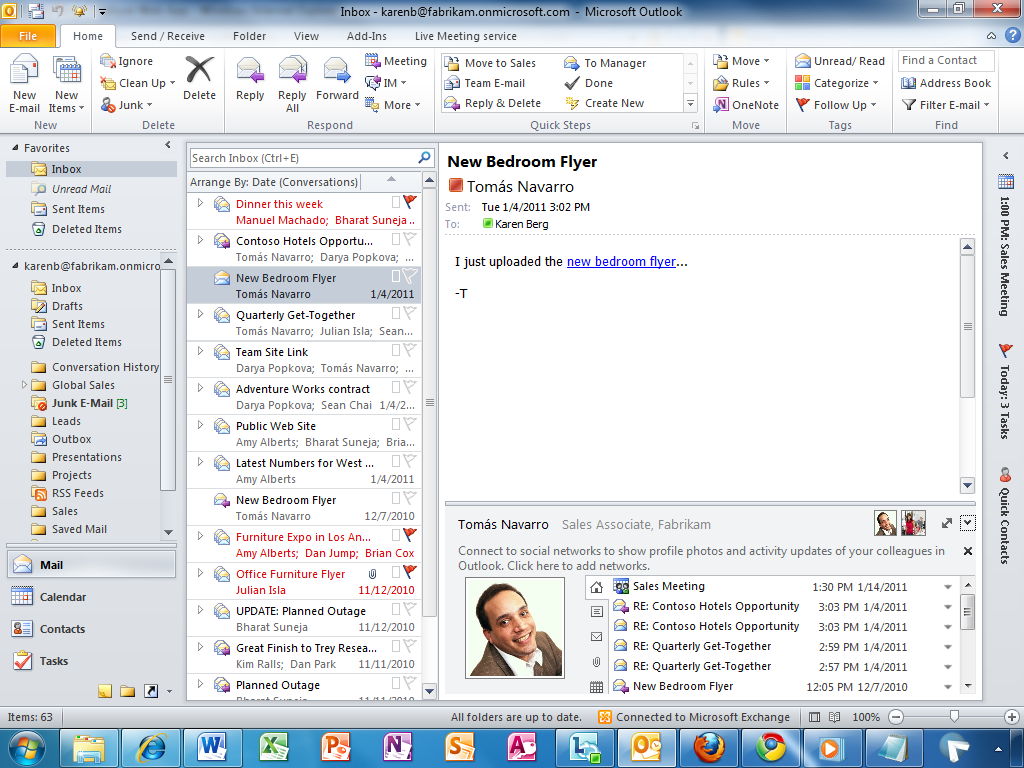Run the To Manager quick step
Screen dimensions: 1024x768
pos(605,63)
